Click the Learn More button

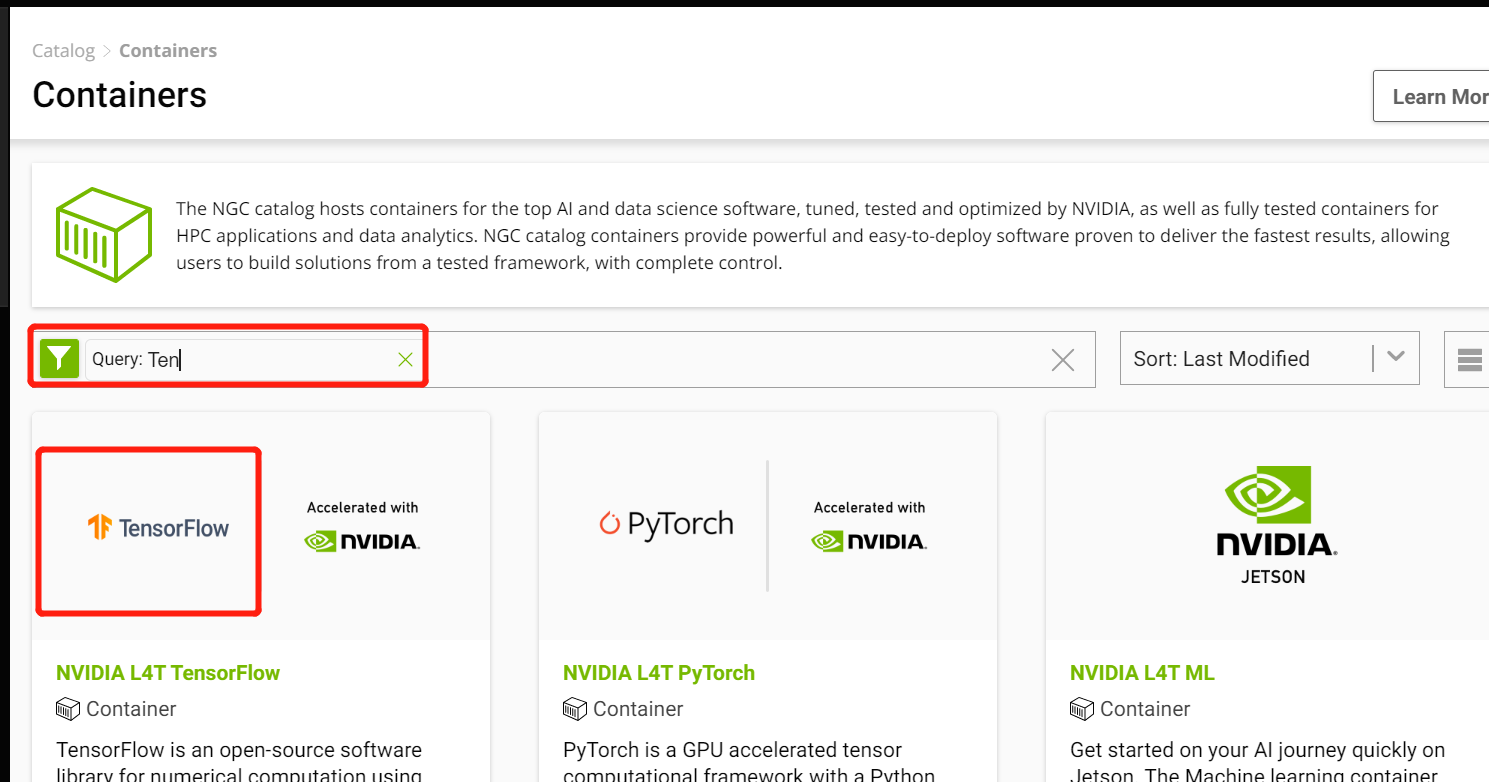click(x=1432, y=96)
